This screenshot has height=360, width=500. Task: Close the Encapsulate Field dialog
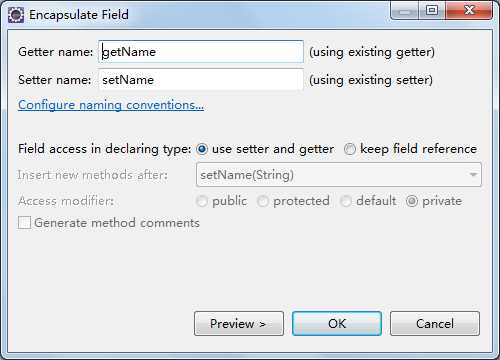pos(469,11)
